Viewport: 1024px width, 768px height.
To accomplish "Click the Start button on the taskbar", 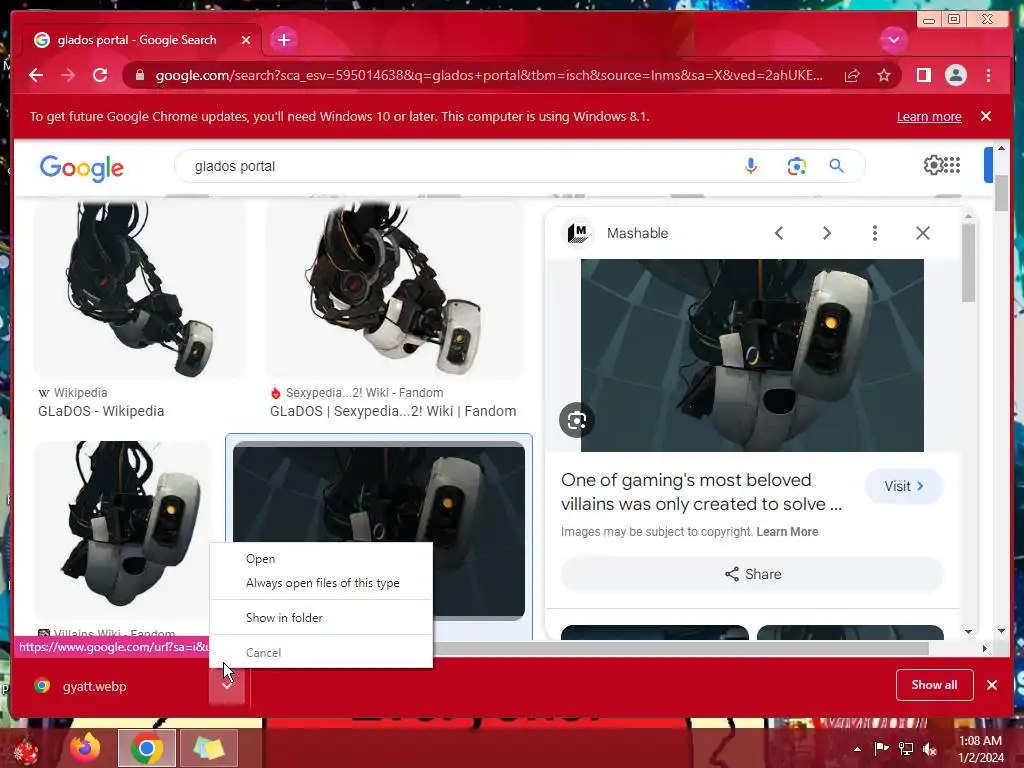I will [25, 750].
